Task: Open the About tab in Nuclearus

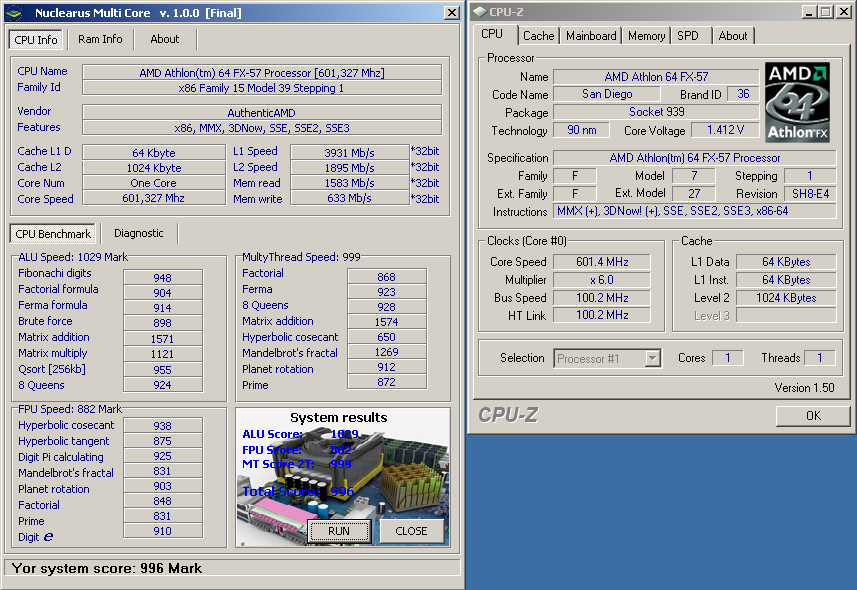Action: pyautogui.click(x=165, y=40)
